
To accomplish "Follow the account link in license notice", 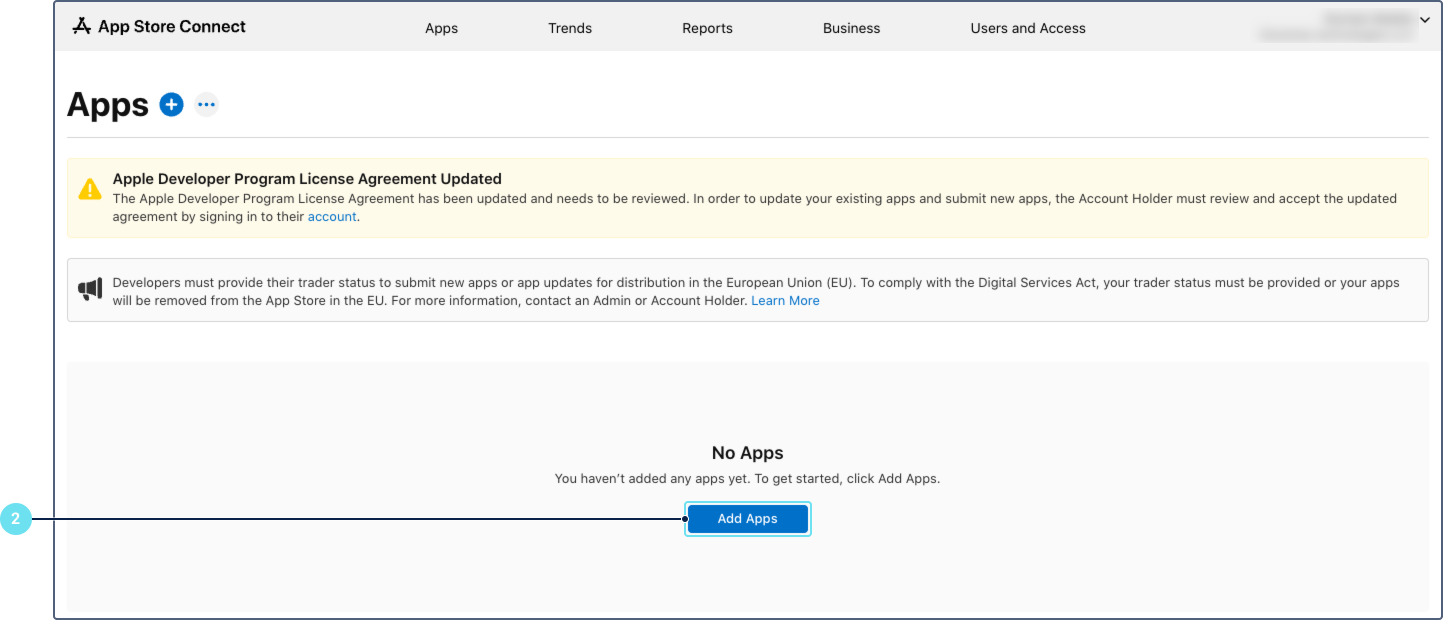I will pos(332,216).
